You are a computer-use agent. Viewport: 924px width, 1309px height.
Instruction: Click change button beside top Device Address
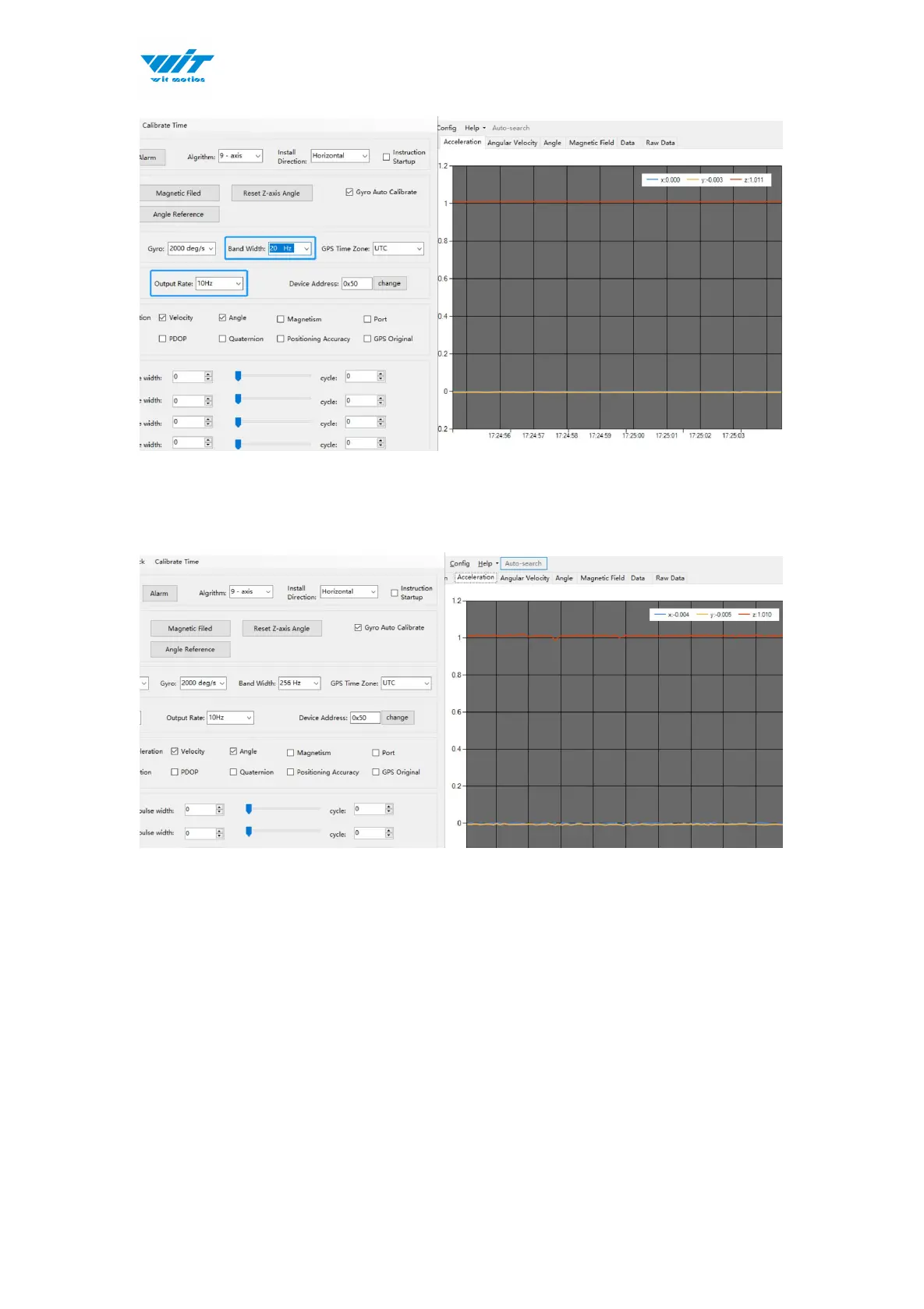(390, 283)
